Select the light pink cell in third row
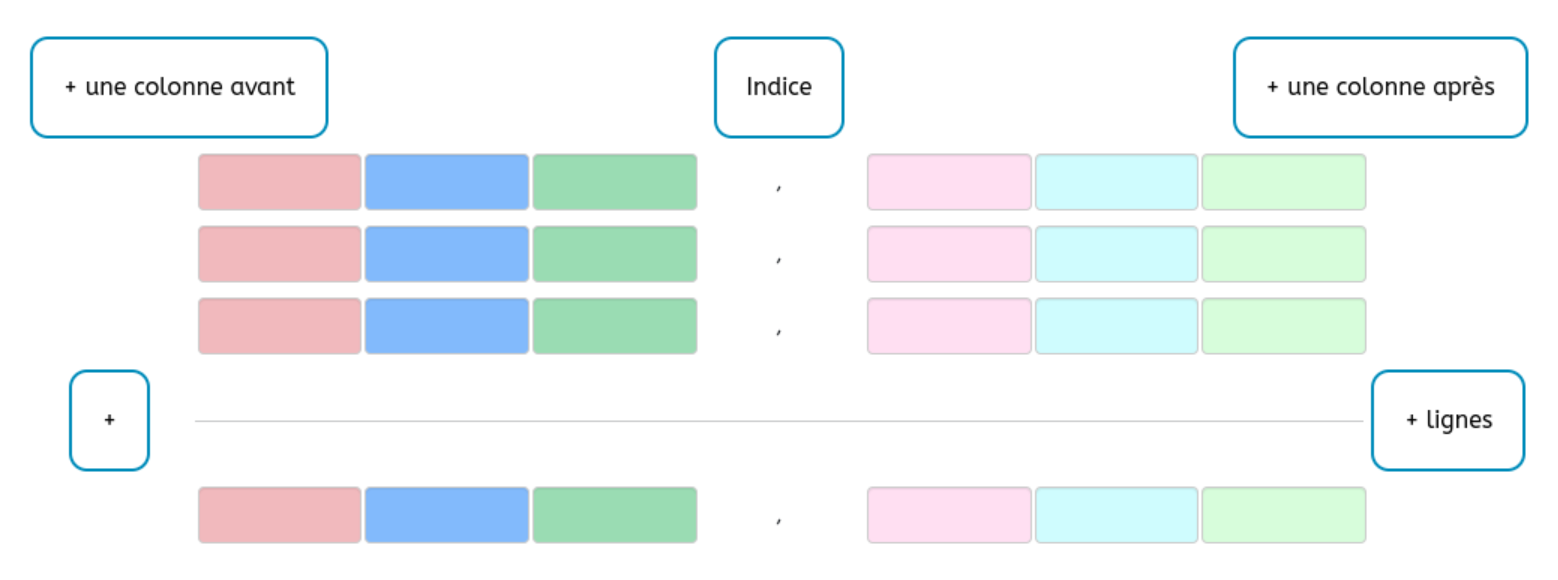The width and height of the screenshot is (1558, 580). pyautogui.click(x=949, y=326)
